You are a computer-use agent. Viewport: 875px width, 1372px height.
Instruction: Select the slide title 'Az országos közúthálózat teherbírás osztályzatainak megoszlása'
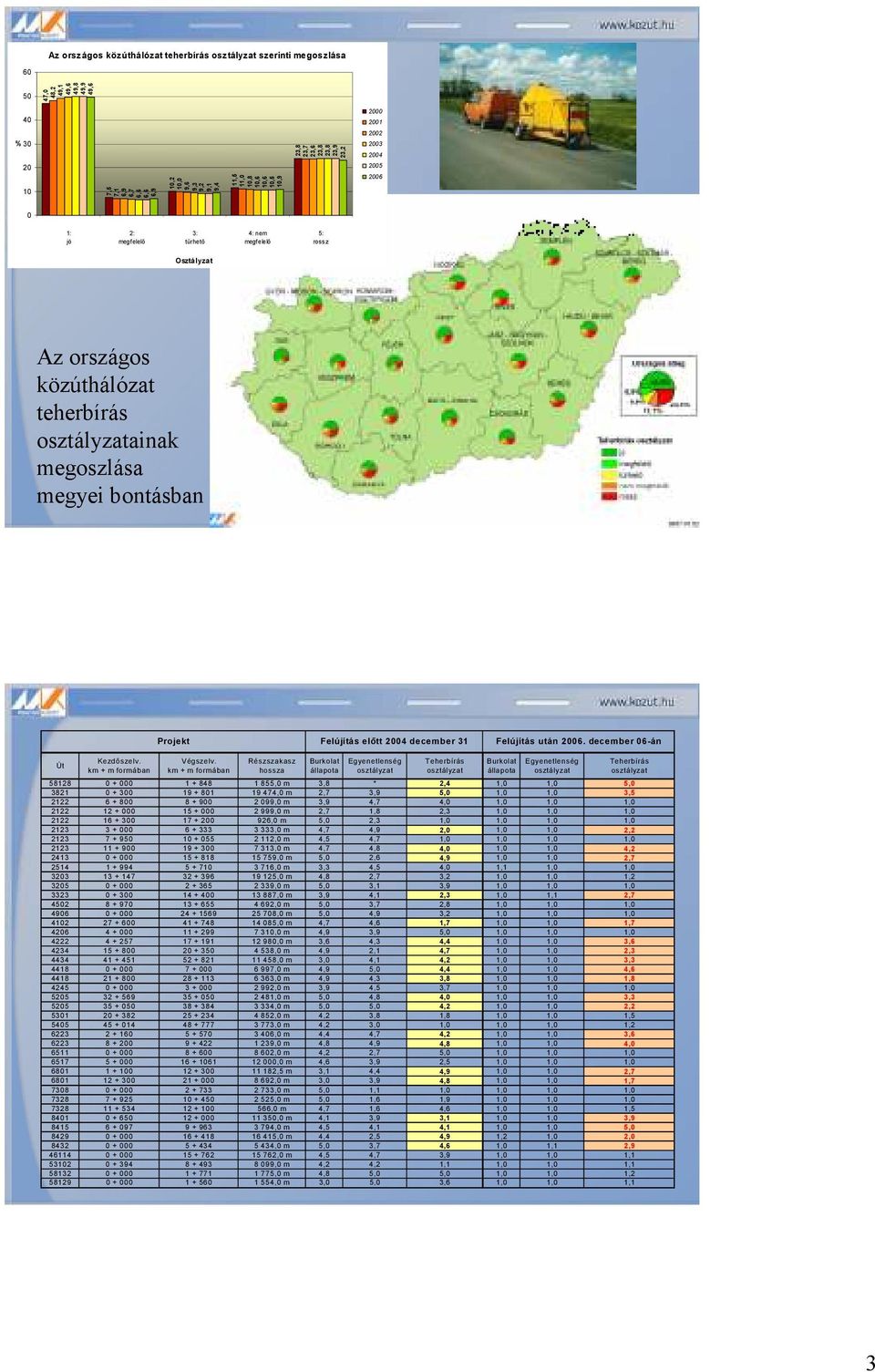(119, 427)
